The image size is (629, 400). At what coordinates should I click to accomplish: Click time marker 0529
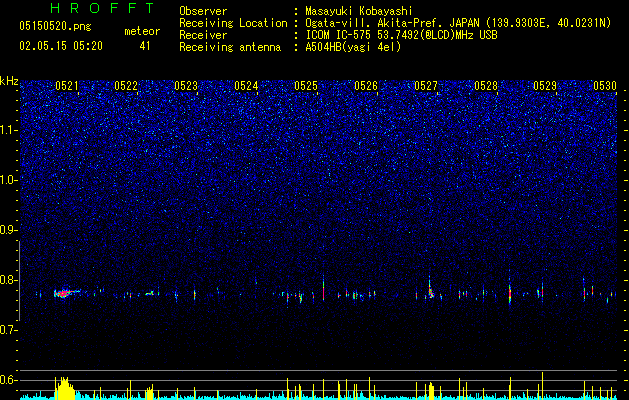545,86
